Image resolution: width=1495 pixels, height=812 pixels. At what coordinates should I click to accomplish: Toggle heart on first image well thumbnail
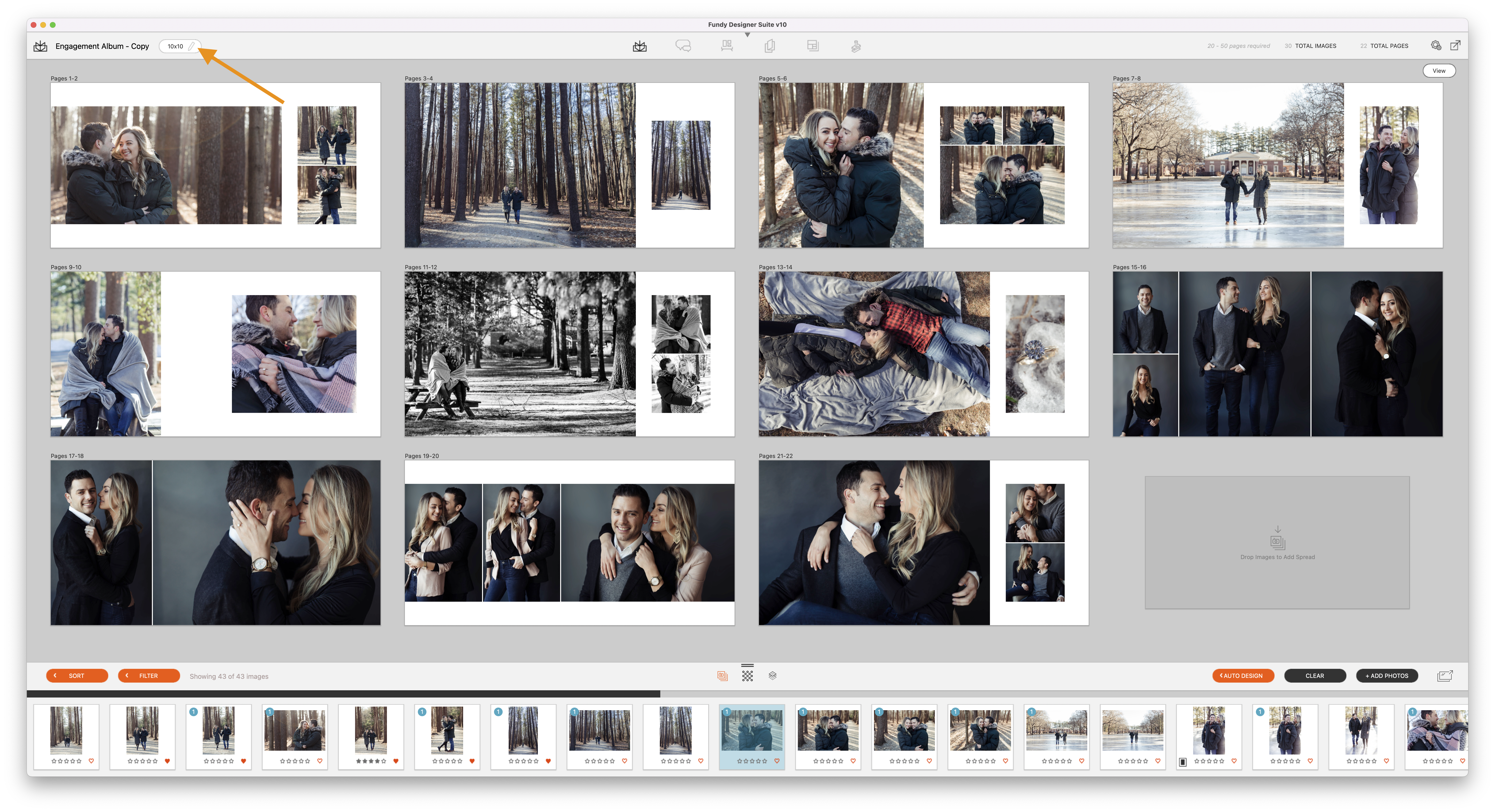pos(91,761)
